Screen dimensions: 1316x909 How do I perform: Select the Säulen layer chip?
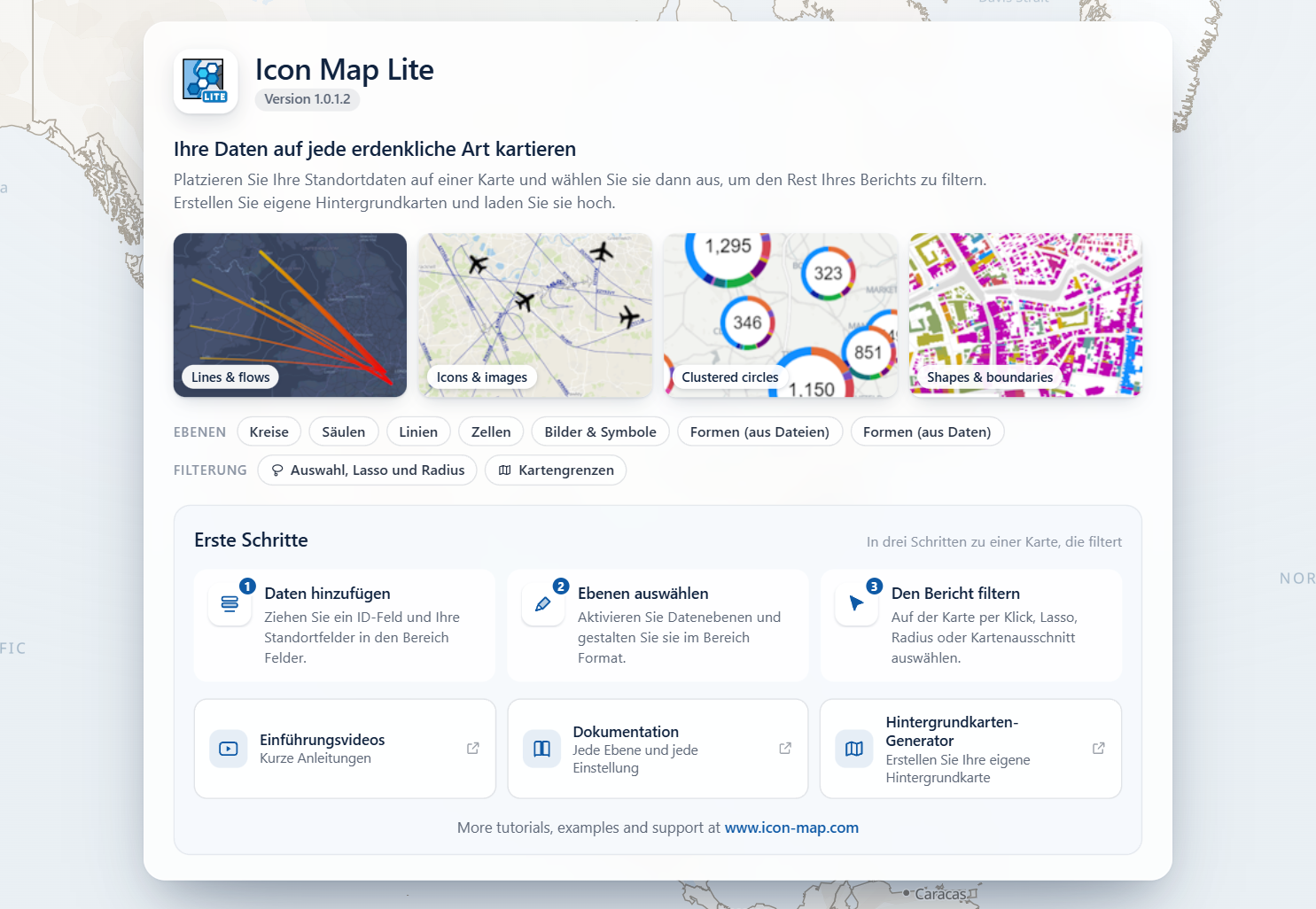tap(344, 431)
